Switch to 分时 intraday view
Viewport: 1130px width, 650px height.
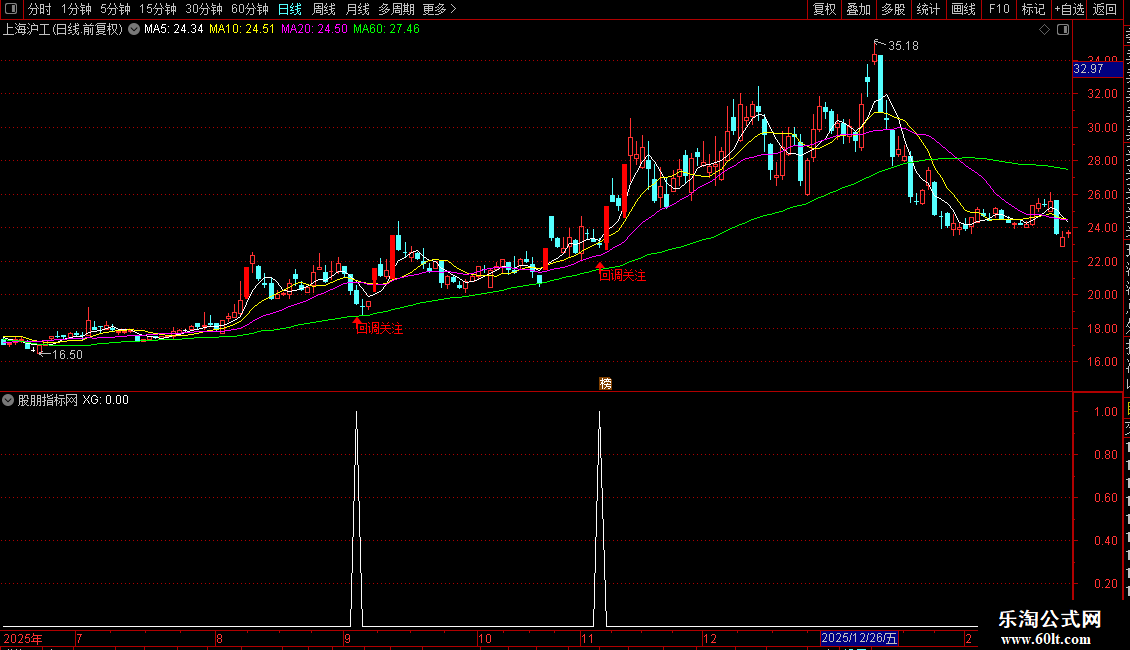point(40,9)
